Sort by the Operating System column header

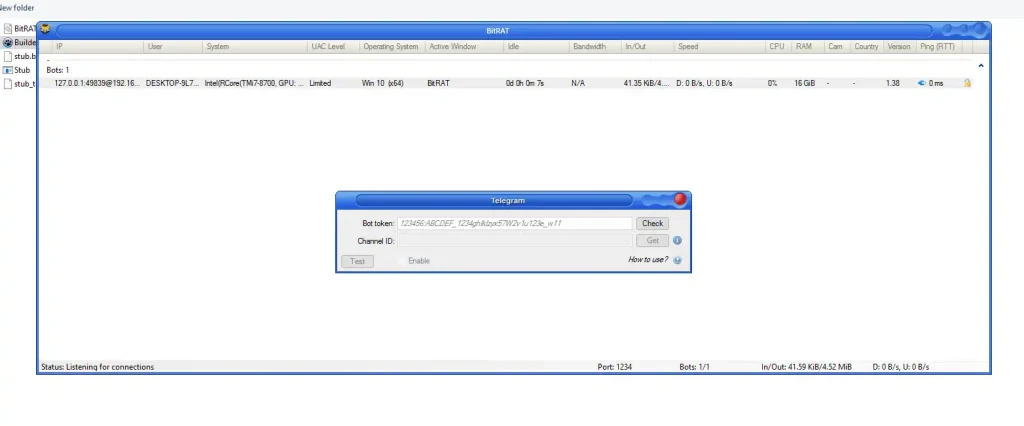pyautogui.click(x=390, y=47)
